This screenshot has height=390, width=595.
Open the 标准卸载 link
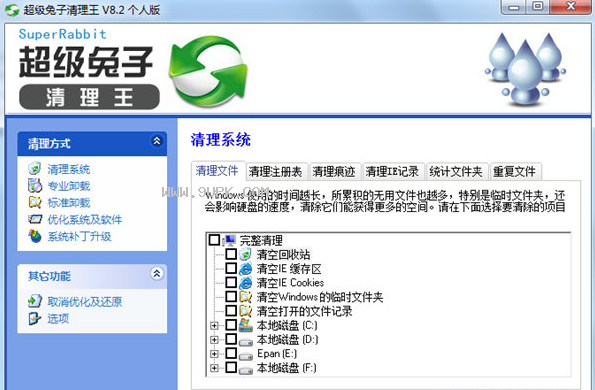point(69,203)
